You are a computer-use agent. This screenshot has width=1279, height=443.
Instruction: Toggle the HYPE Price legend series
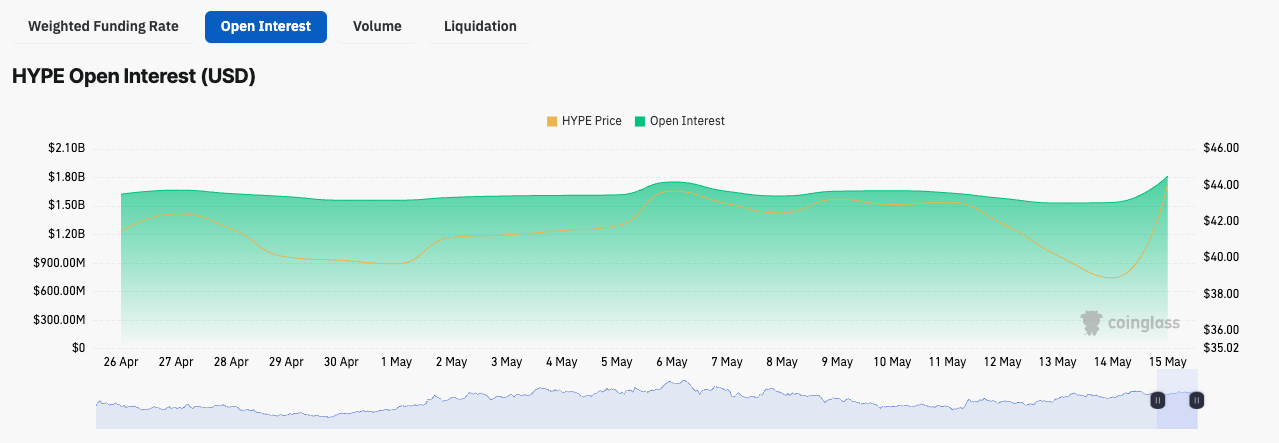click(584, 121)
